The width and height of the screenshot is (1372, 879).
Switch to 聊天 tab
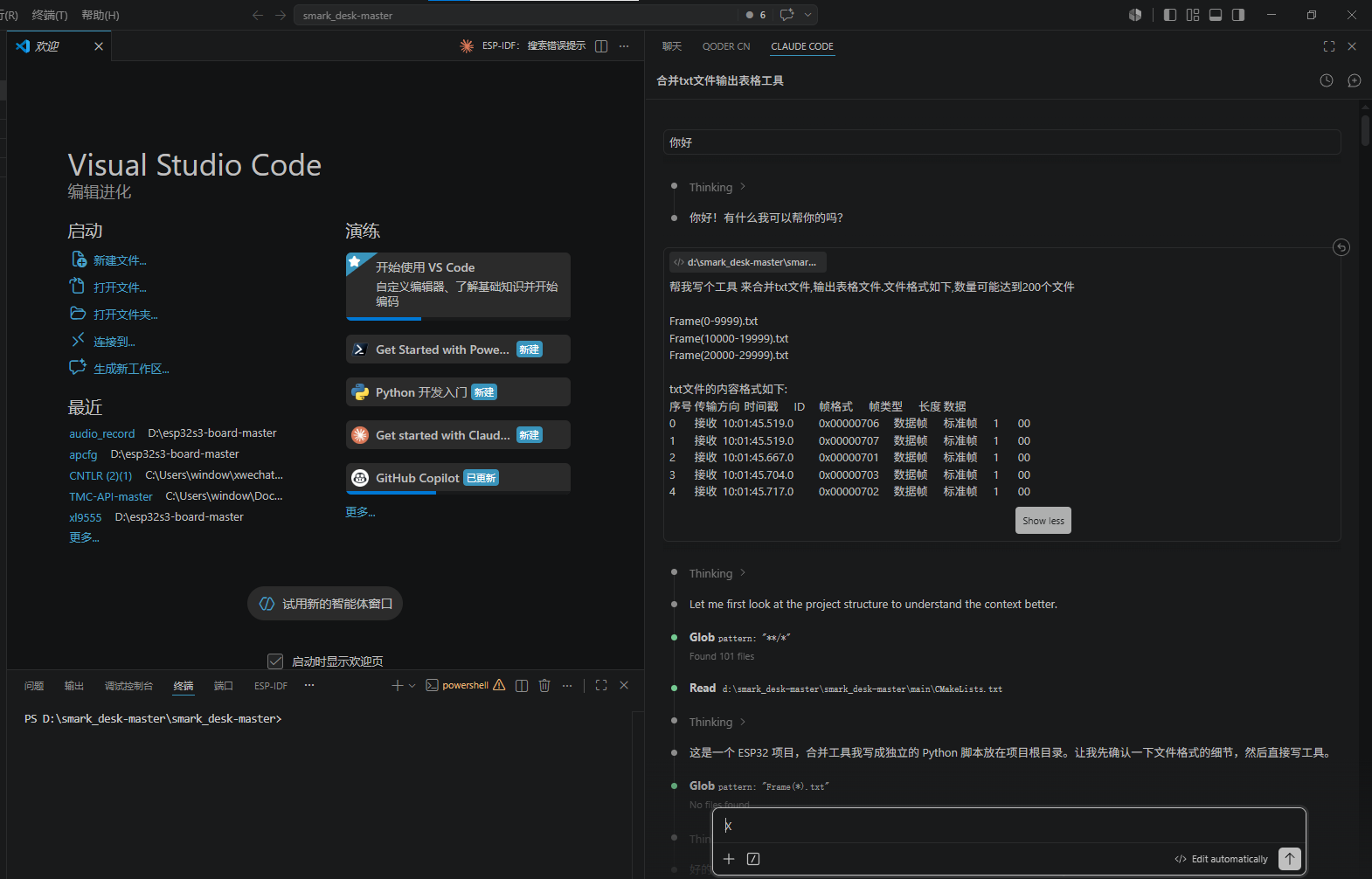click(x=672, y=46)
